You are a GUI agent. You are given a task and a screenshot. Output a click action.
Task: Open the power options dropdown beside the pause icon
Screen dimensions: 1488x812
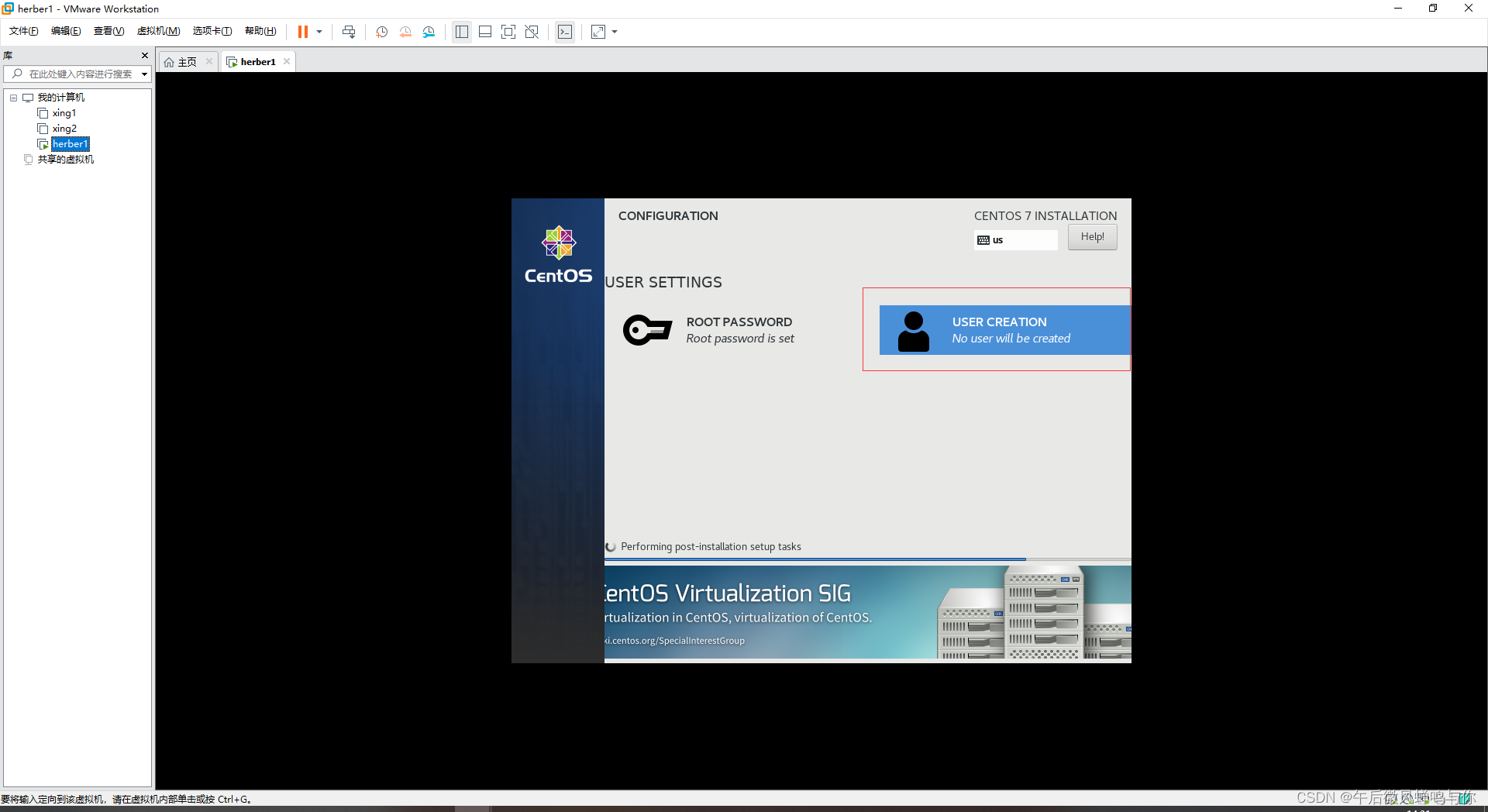319,32
